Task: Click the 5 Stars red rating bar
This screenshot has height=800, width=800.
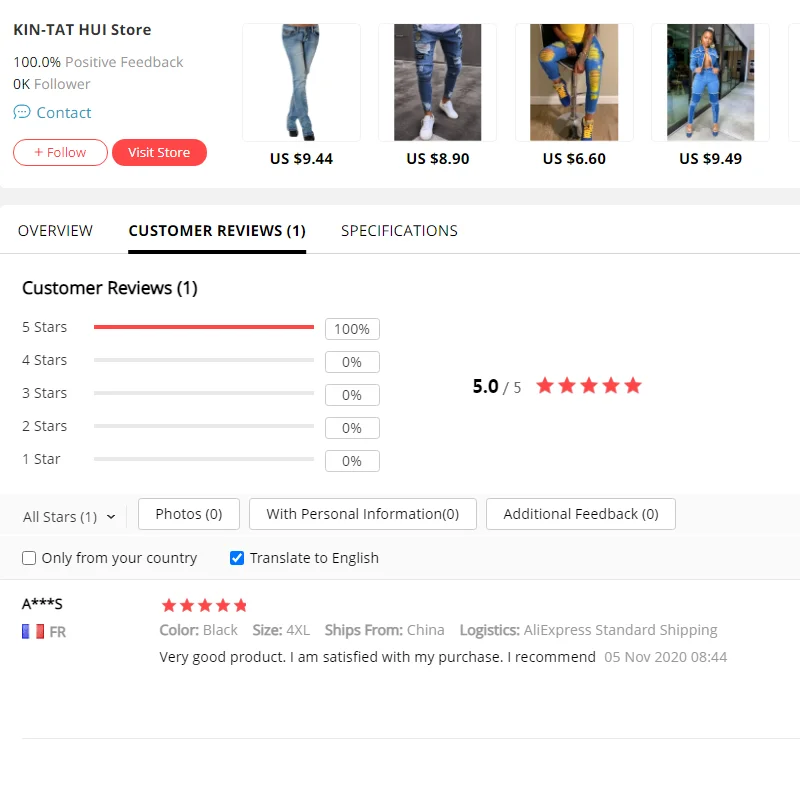Action: [x=204, y=327]
